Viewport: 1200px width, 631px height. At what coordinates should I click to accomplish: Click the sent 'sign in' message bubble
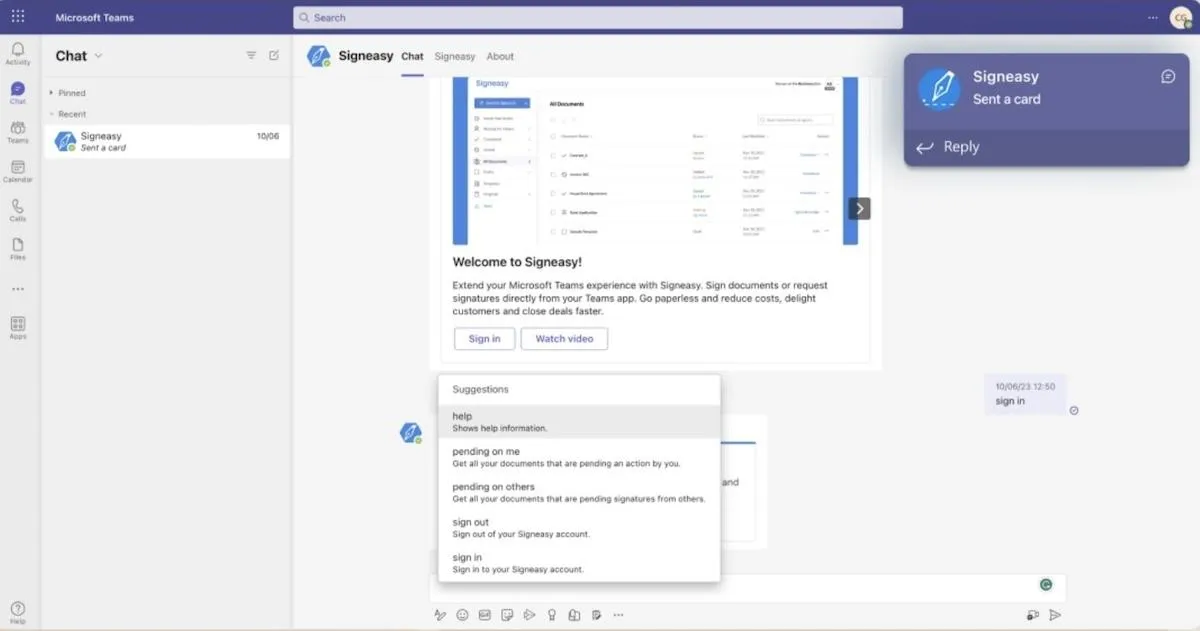tap(1024, 394)
